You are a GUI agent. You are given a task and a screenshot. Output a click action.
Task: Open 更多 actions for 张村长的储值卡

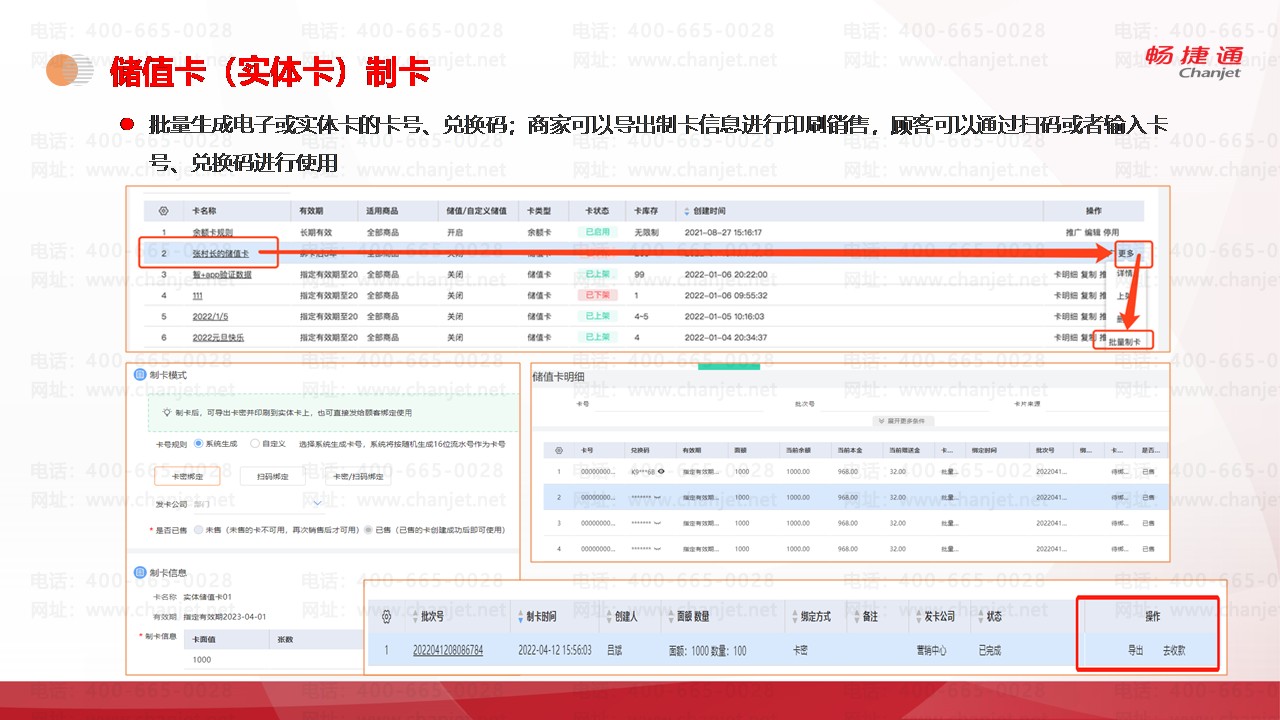(x=1126, y=253)
